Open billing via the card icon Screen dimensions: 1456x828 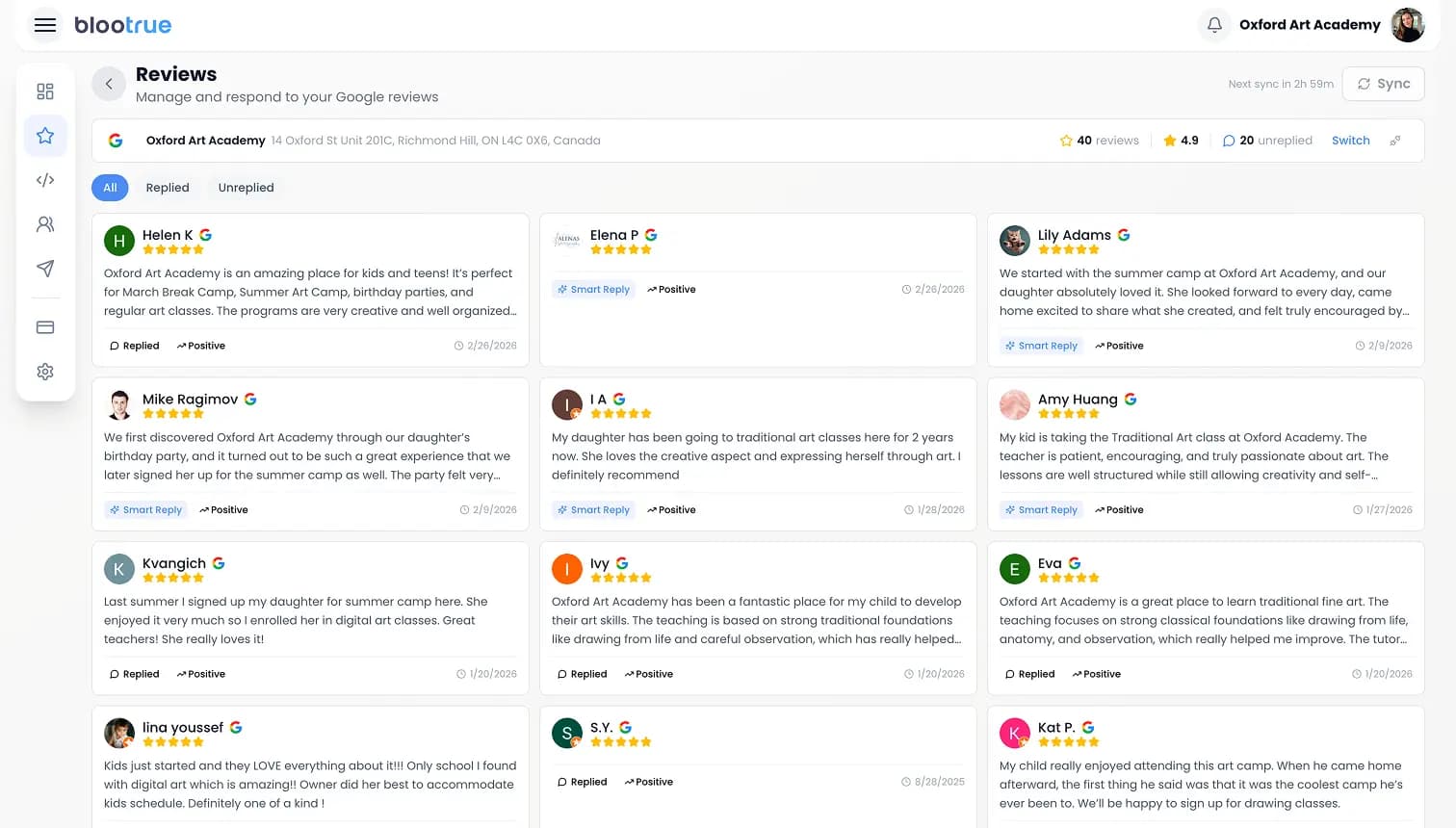click(44, 326)
